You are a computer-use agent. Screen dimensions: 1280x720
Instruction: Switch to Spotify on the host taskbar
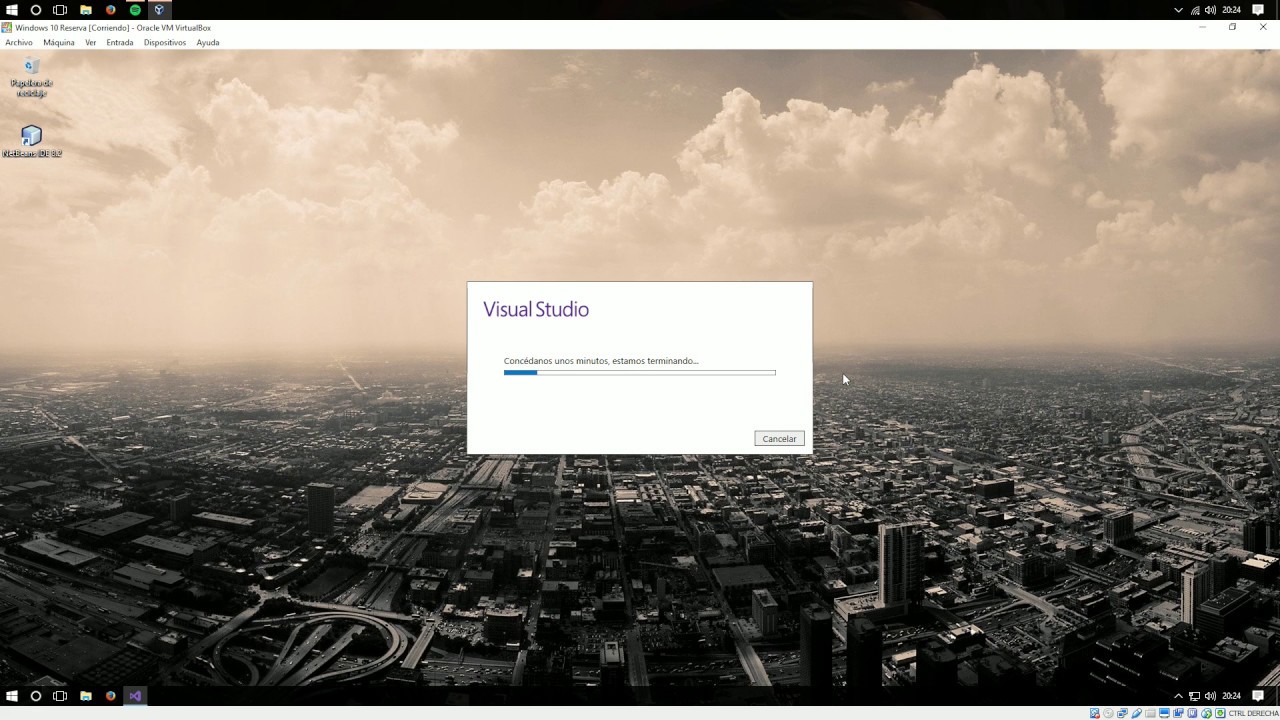coord(135,10)
